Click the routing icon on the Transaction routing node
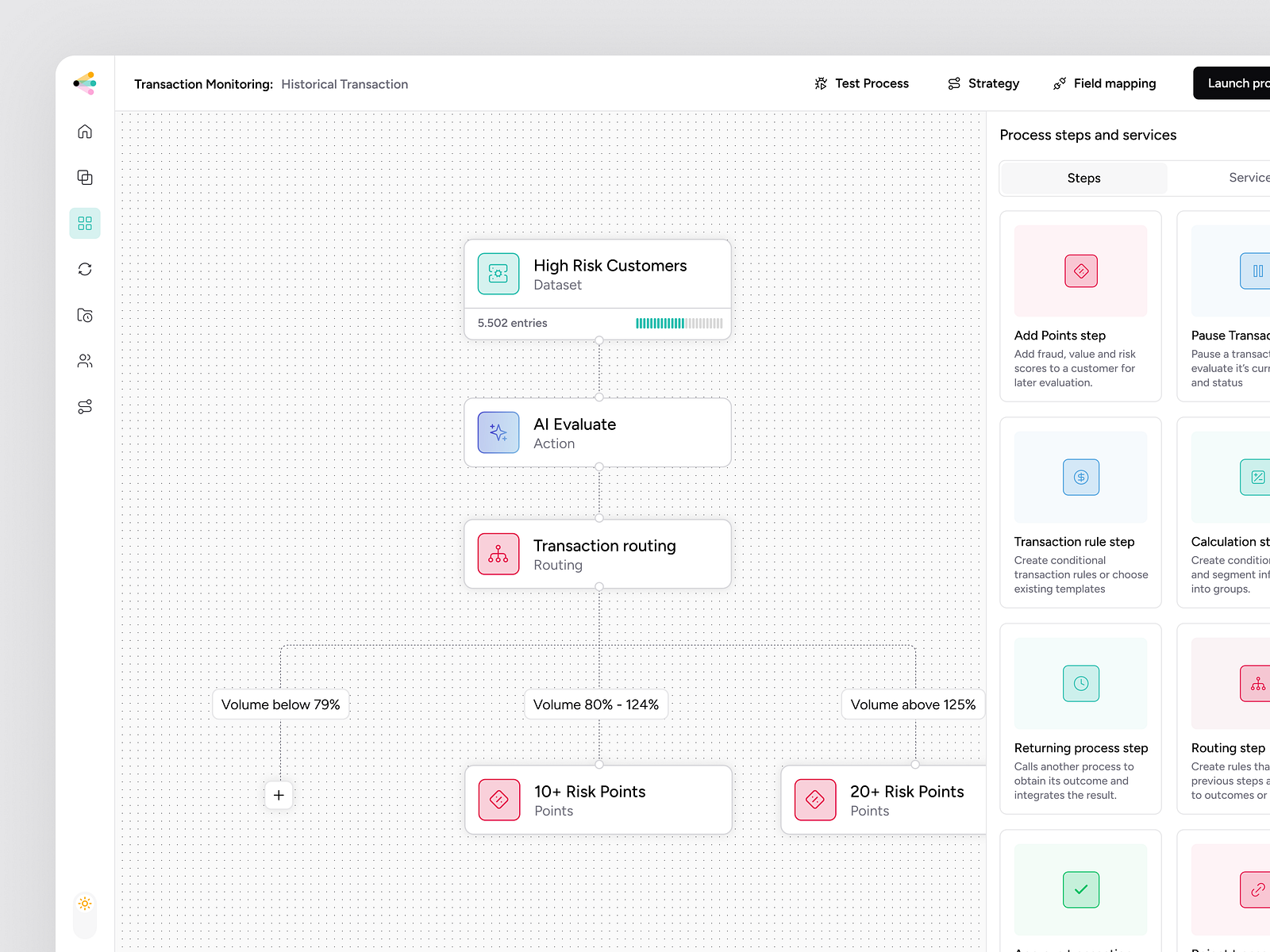 click(x=498, y=554)
